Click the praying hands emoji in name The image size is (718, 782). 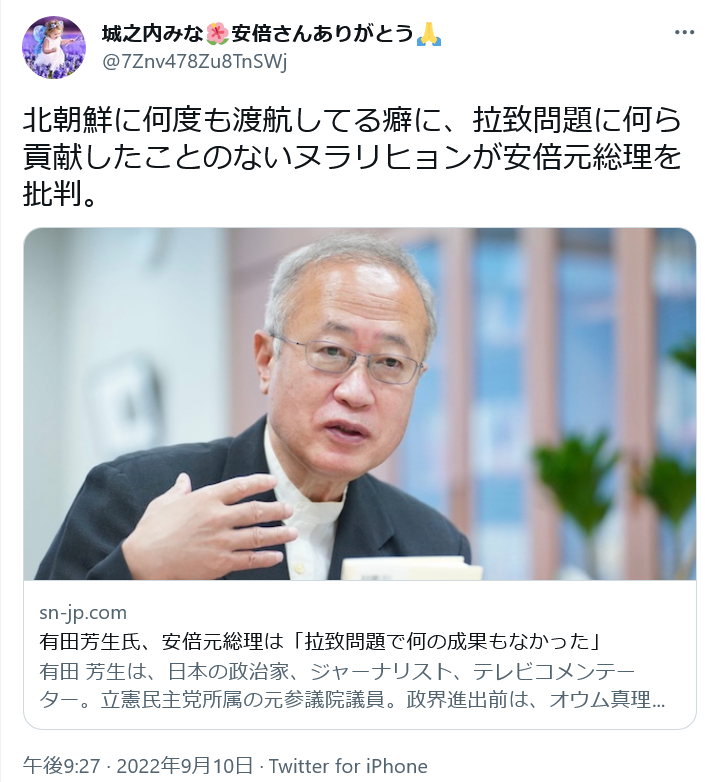pyautogui.click(x=429, y=34)
